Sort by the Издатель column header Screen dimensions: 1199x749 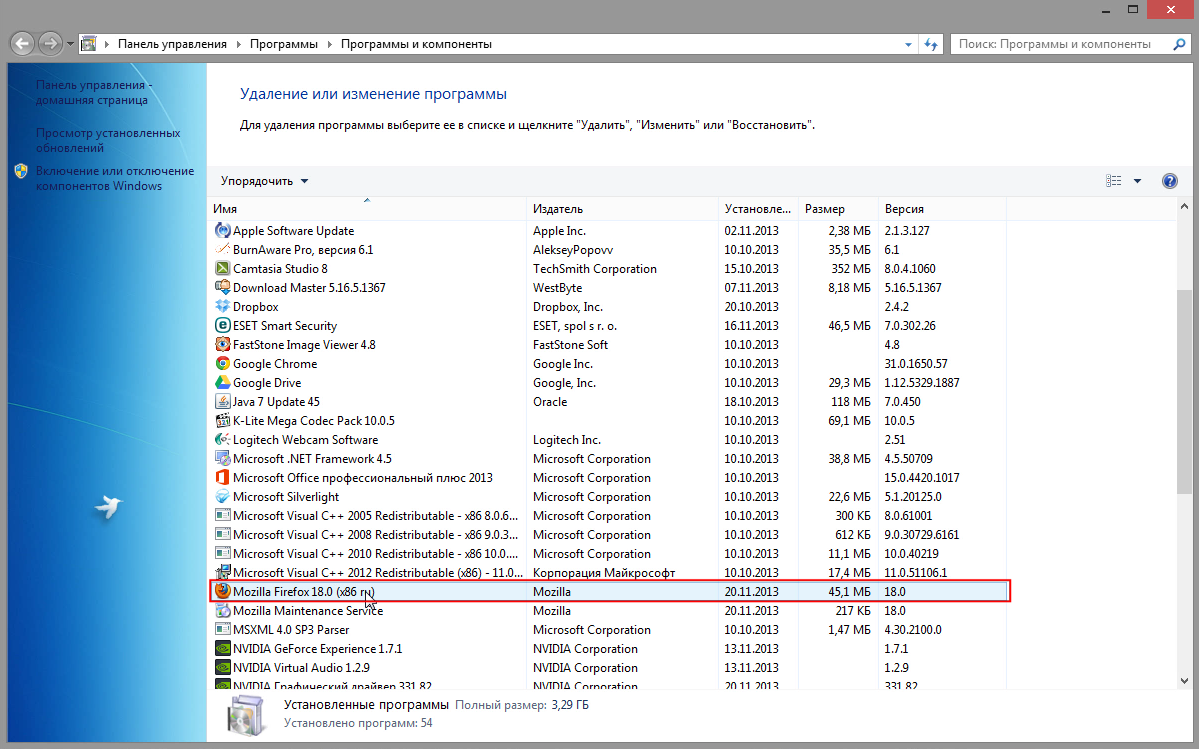[x=622, y=209]
